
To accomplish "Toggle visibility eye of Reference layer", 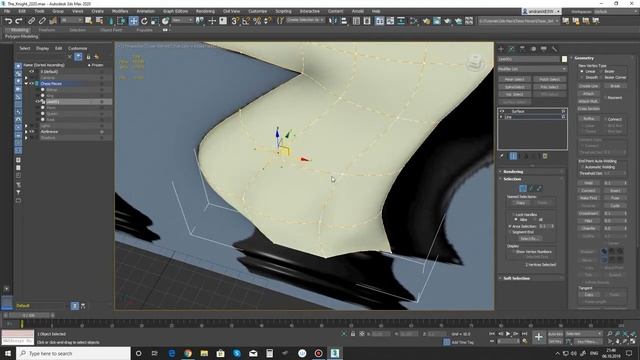I will coord(31,131).
